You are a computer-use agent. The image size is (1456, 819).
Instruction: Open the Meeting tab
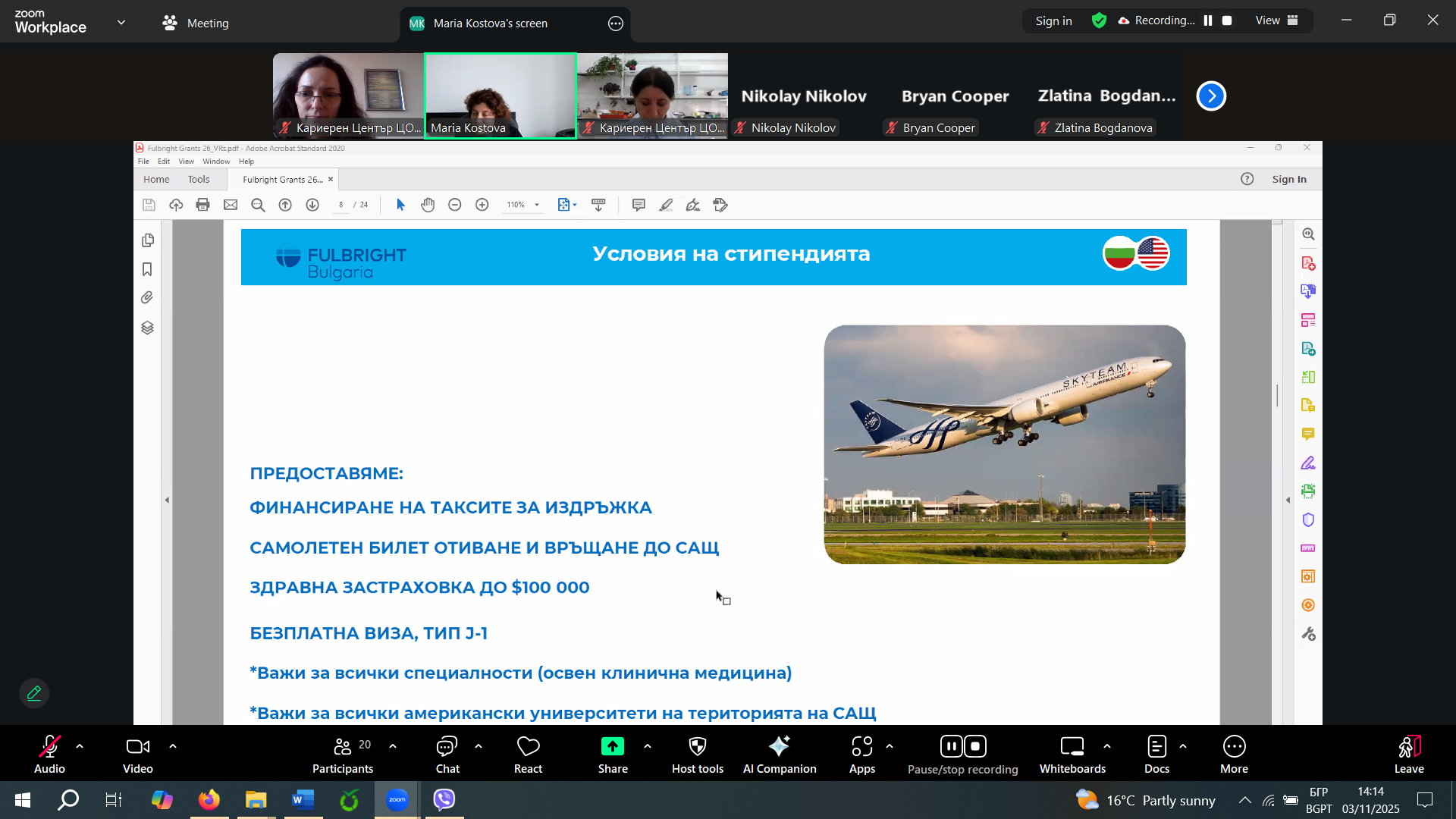[196, 23]
